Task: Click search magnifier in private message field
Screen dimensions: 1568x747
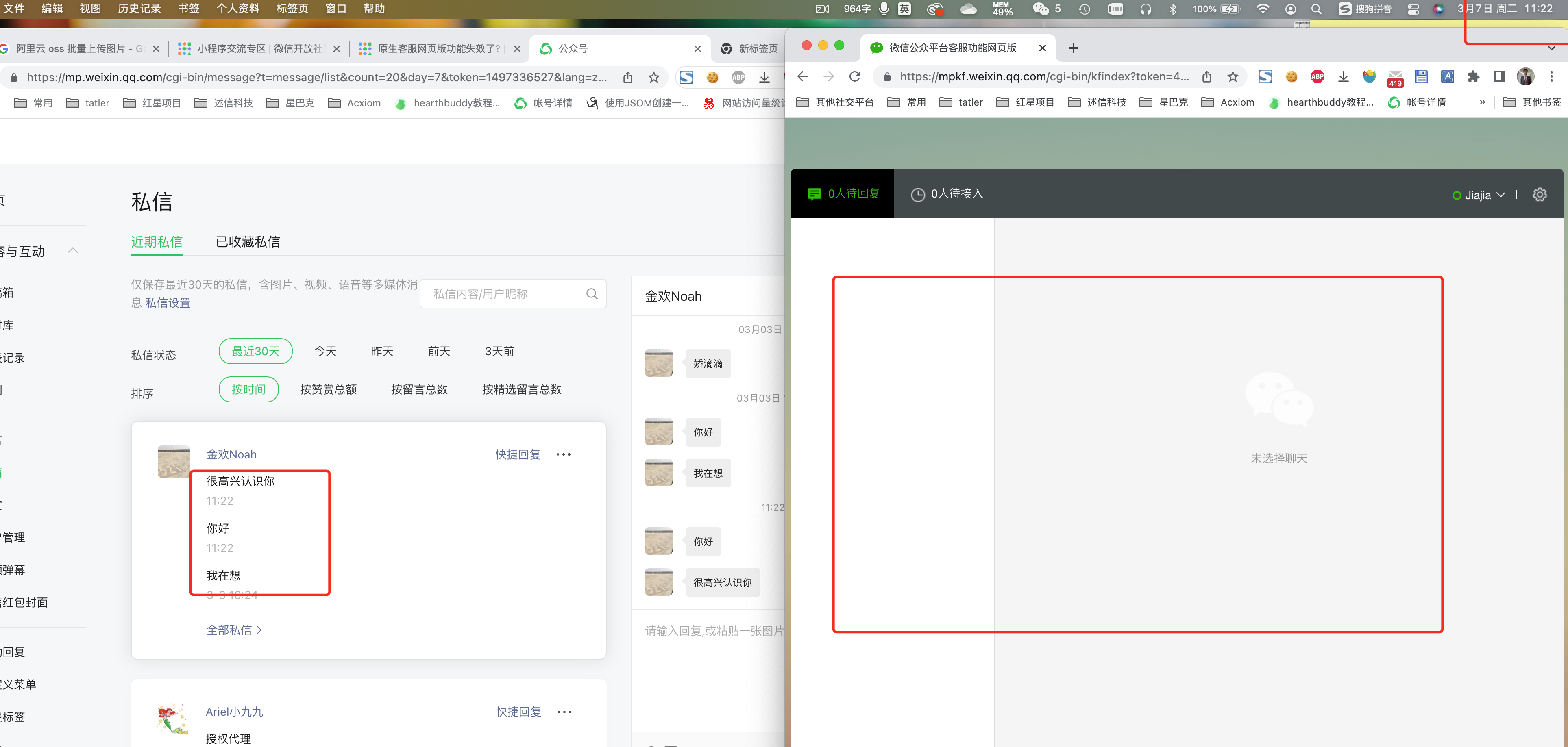Action: click(x=591, y=294)
